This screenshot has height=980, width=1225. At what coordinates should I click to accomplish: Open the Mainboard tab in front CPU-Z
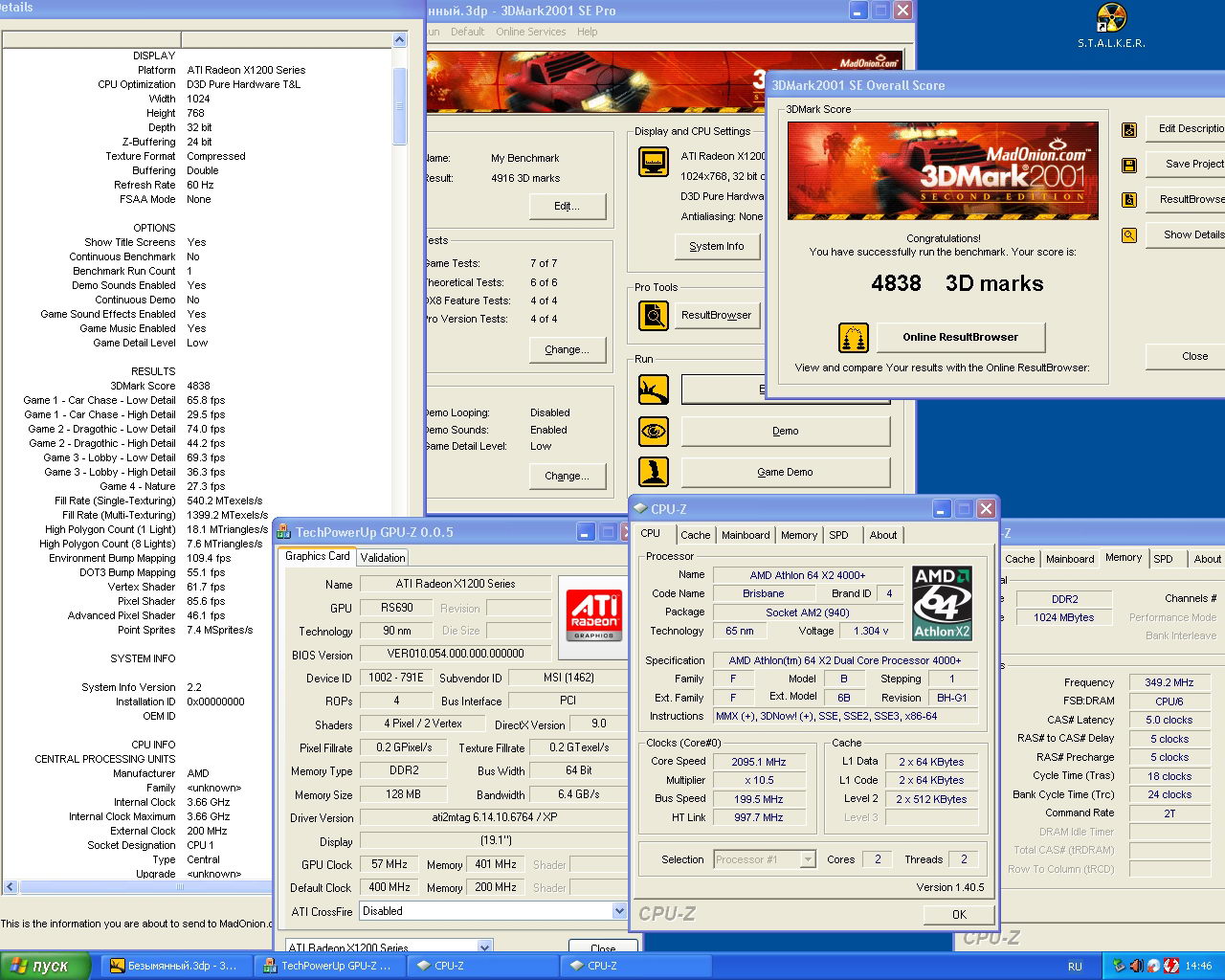(x=746, y=535)
